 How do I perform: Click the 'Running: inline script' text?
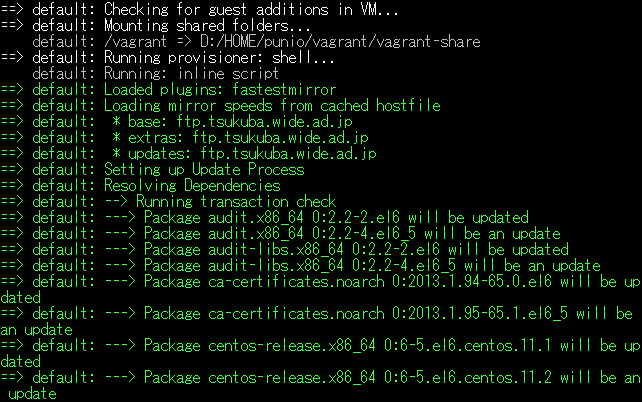(x=191, y=73)
